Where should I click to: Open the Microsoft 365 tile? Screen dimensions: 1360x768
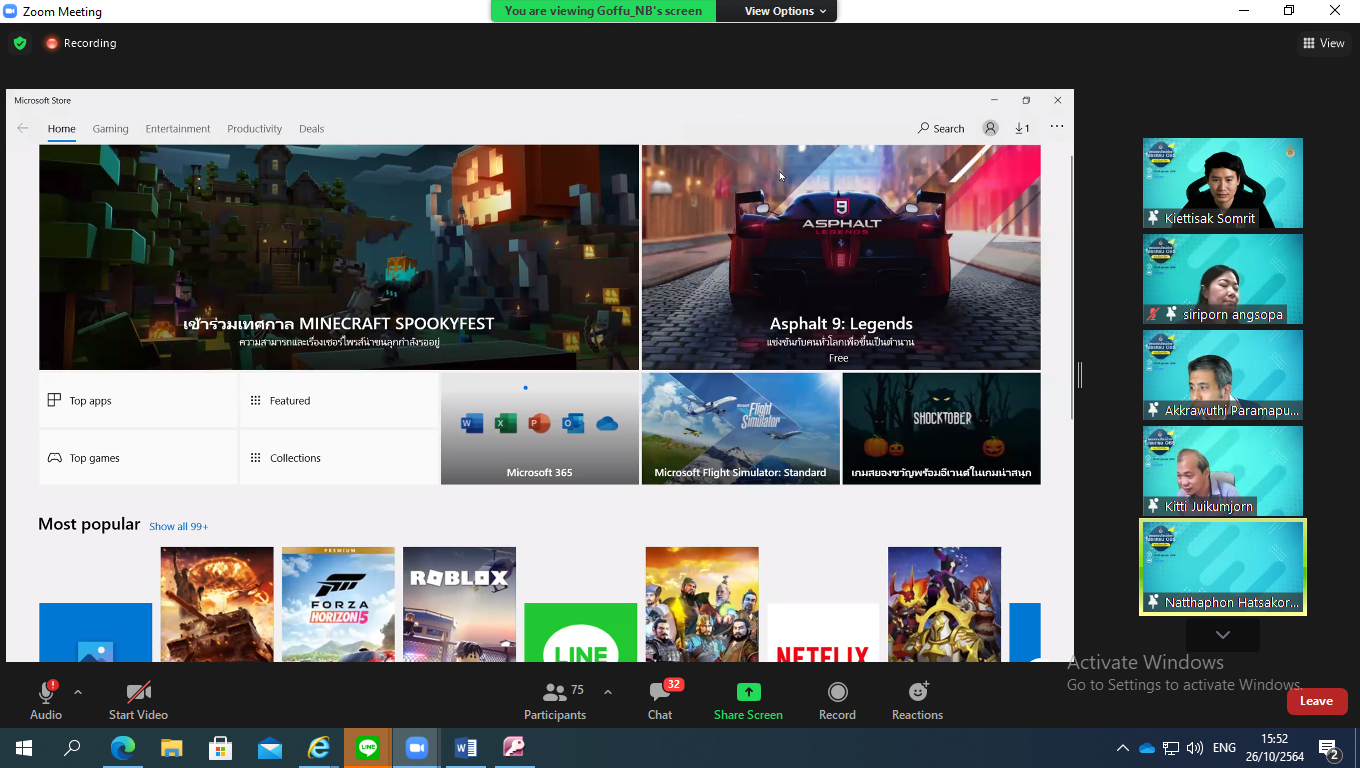tap(540, 429)
